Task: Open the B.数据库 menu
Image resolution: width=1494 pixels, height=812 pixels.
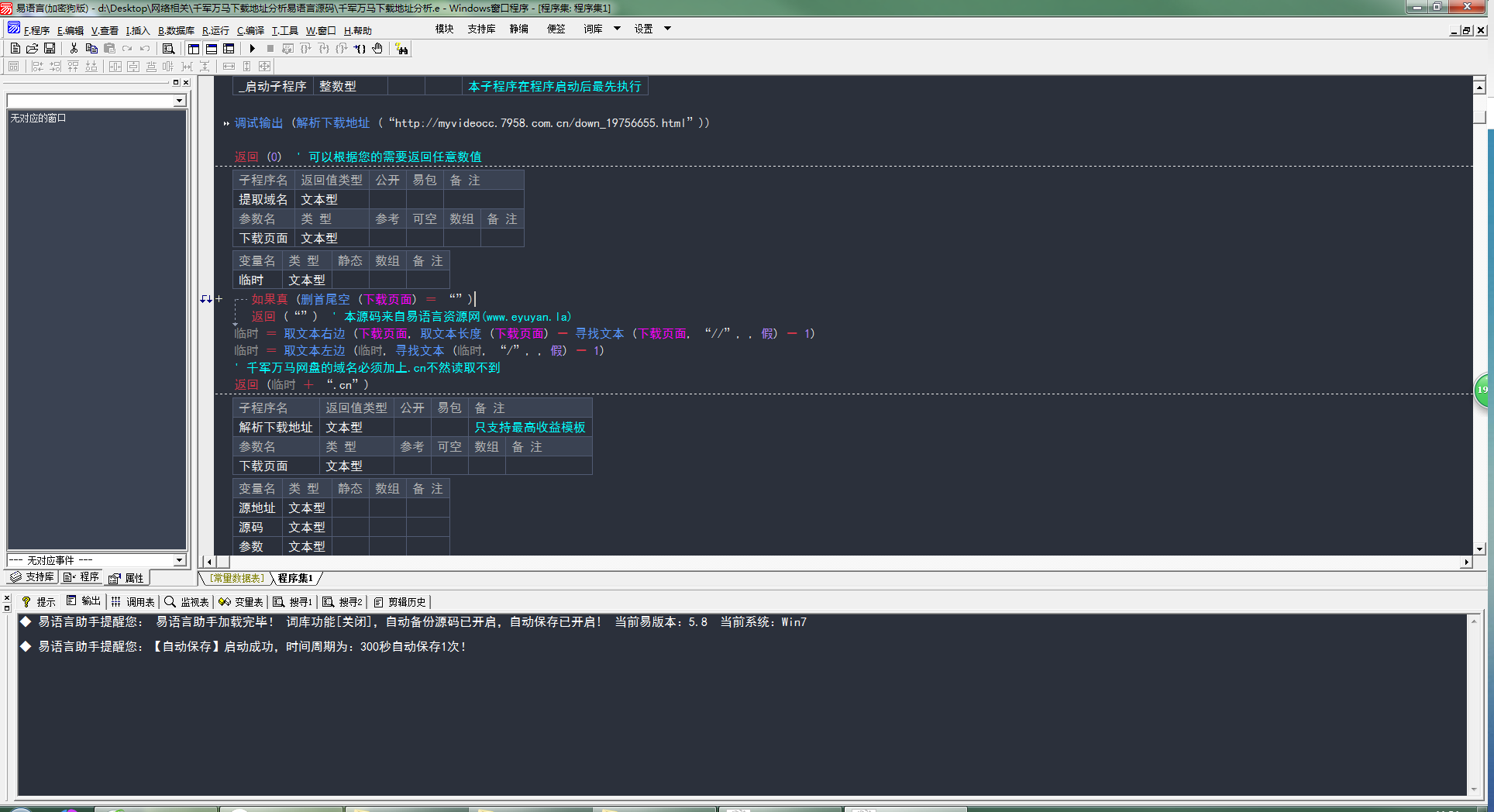Action: click(176, 30)
